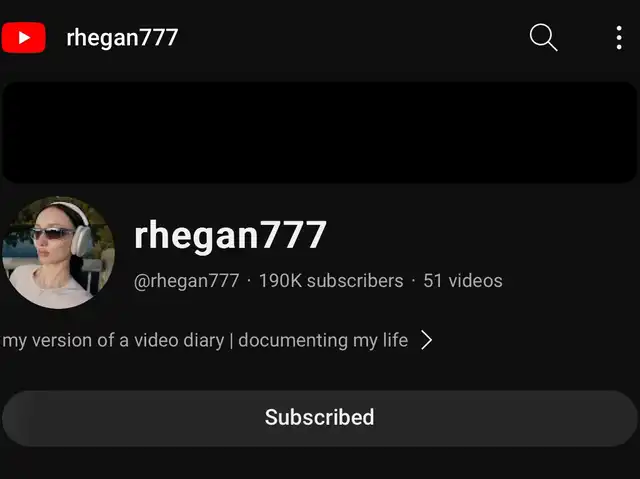
Task: Unsubscribe via the Subscribed pill button
Action: (x=320, y=418)
